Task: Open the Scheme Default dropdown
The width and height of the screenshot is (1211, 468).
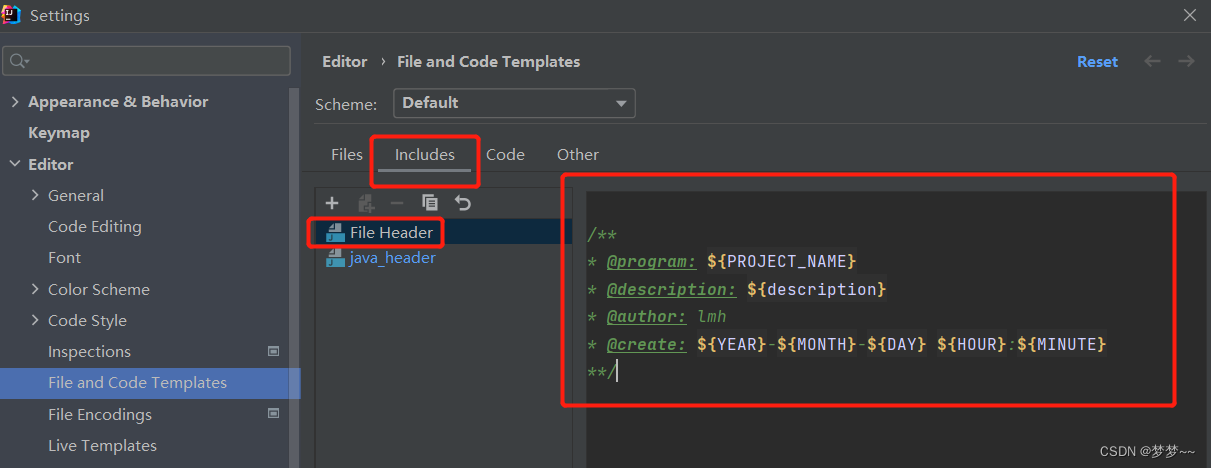Action: click(x=514, y=103)
